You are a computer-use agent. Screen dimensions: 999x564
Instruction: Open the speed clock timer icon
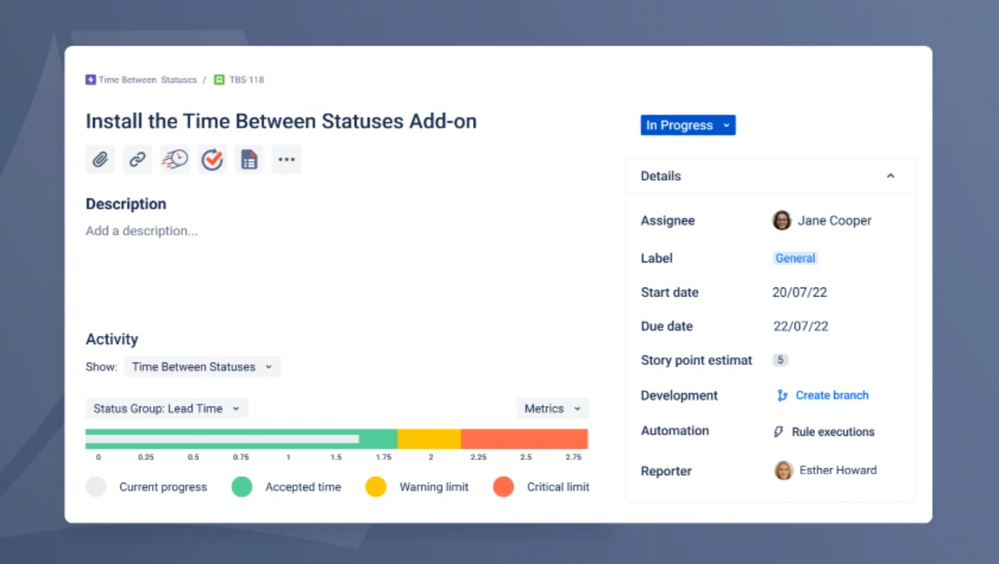(x=175, y=159)
